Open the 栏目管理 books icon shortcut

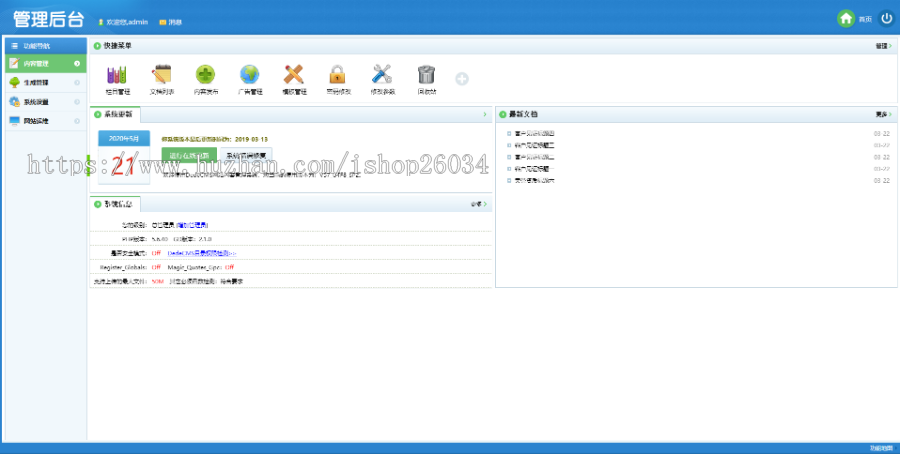click(118, 75)
